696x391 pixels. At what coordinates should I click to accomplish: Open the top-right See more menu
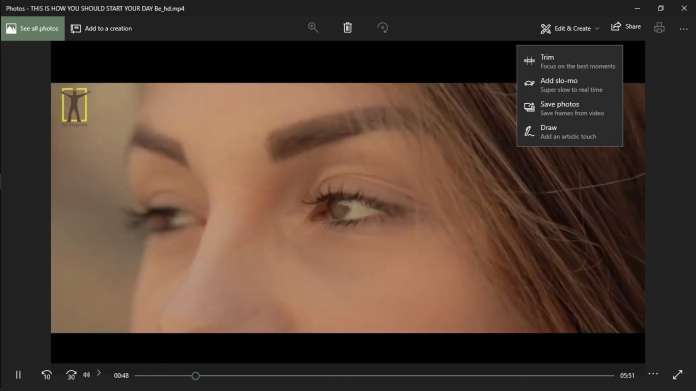tap(684, 29)
